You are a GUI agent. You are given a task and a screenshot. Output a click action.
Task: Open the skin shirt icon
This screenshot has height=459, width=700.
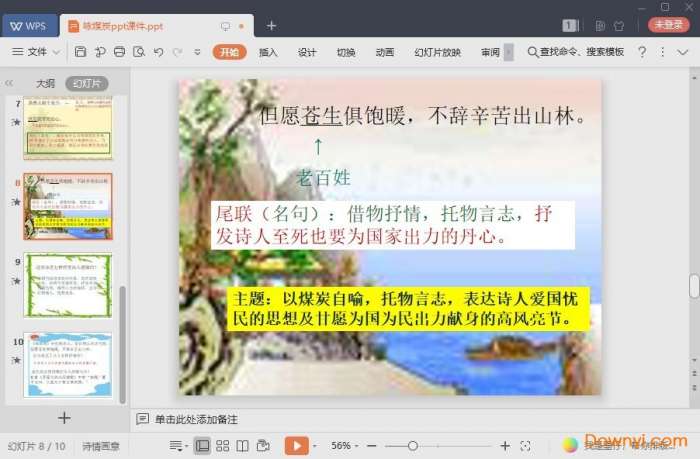pyautogui.click(x=619, y=26)
